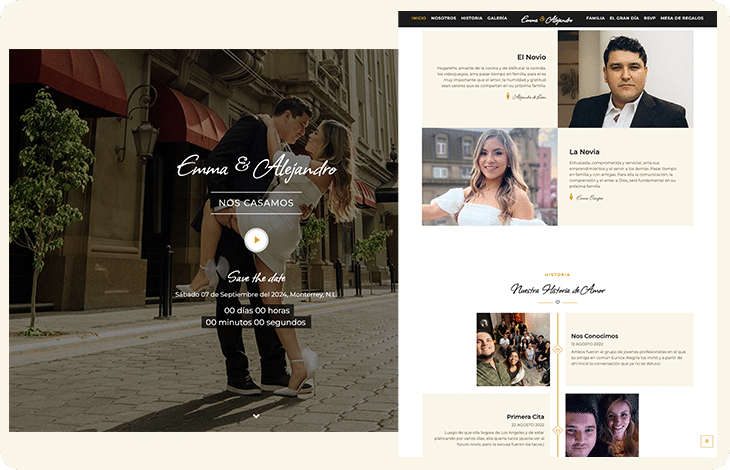Image resolution: width=730 pixels, height=470 pixels.
Task: Jump to EL GRAN DÍA section
Action: [x=625, y=18]
